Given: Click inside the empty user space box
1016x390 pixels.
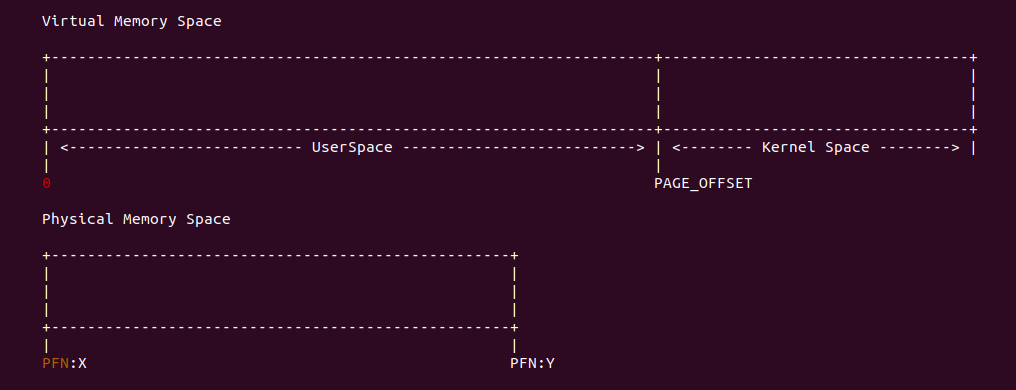Looking at the screenshot, I should click(x=352, y=93).
